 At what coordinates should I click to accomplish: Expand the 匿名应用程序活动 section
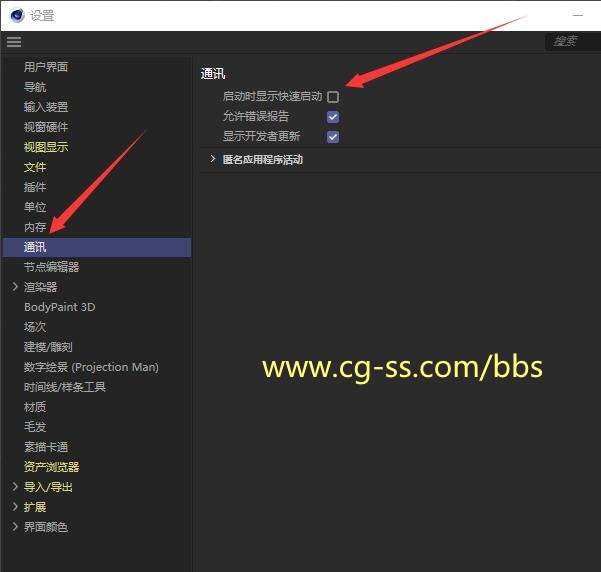pos(213,159)
